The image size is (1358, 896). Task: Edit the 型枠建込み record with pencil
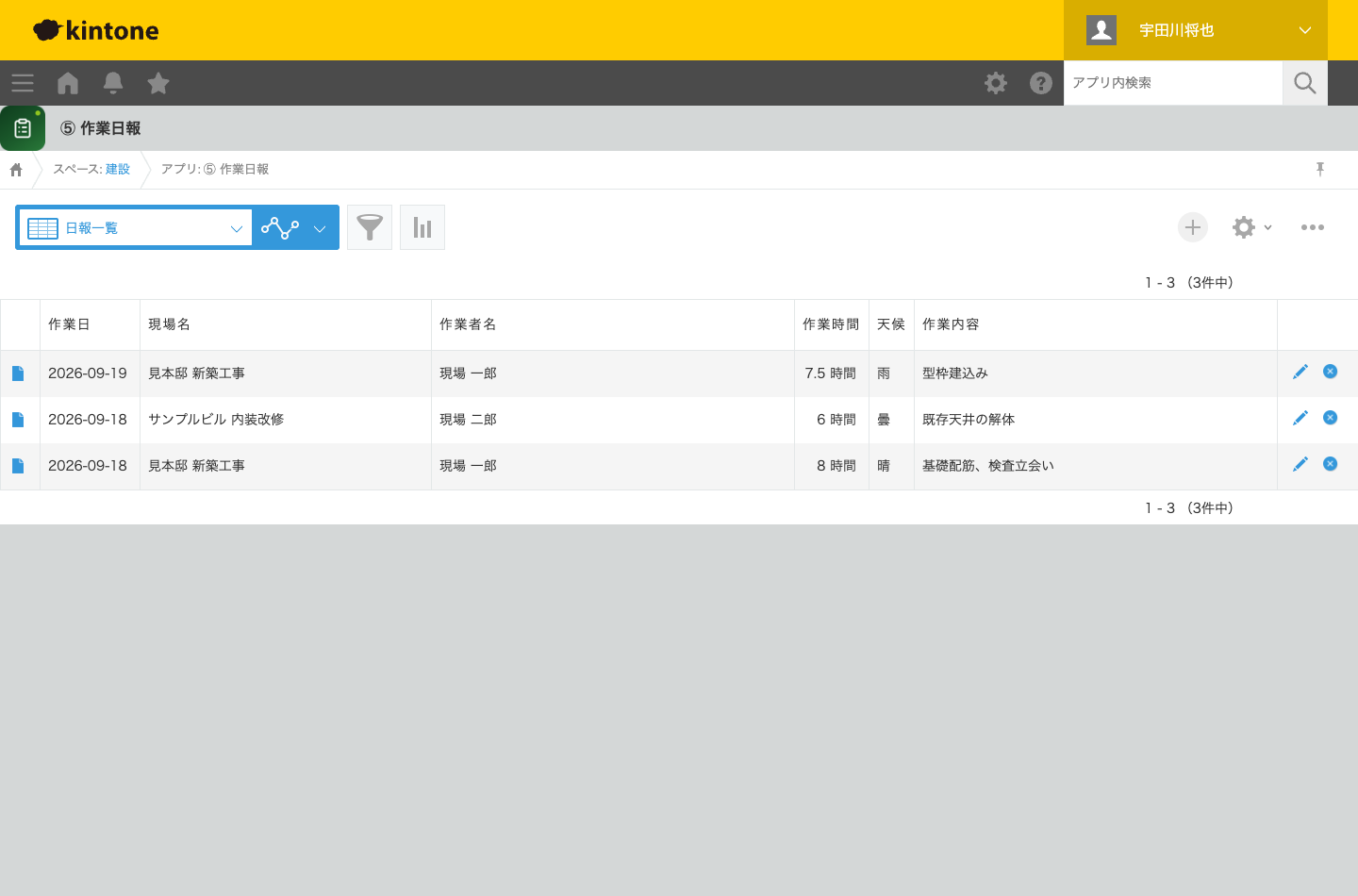pos(1300,372)
